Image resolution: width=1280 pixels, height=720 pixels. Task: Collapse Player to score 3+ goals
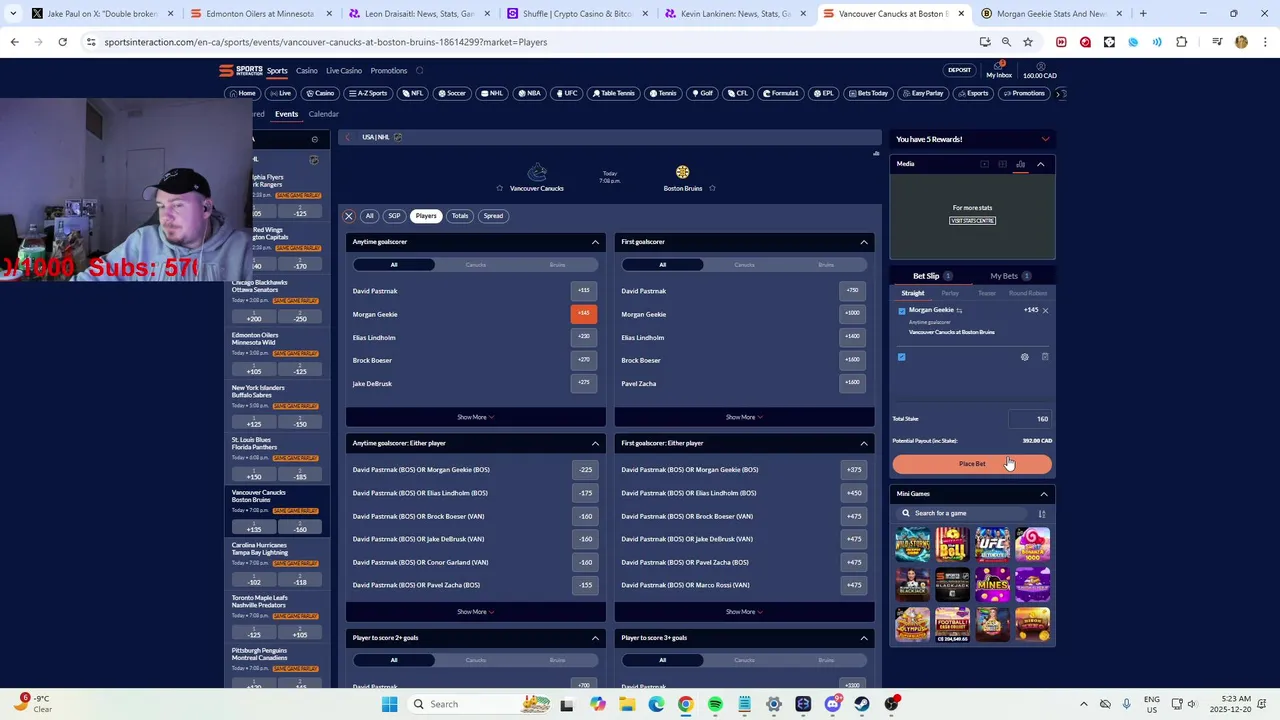(x=864, y=638)
